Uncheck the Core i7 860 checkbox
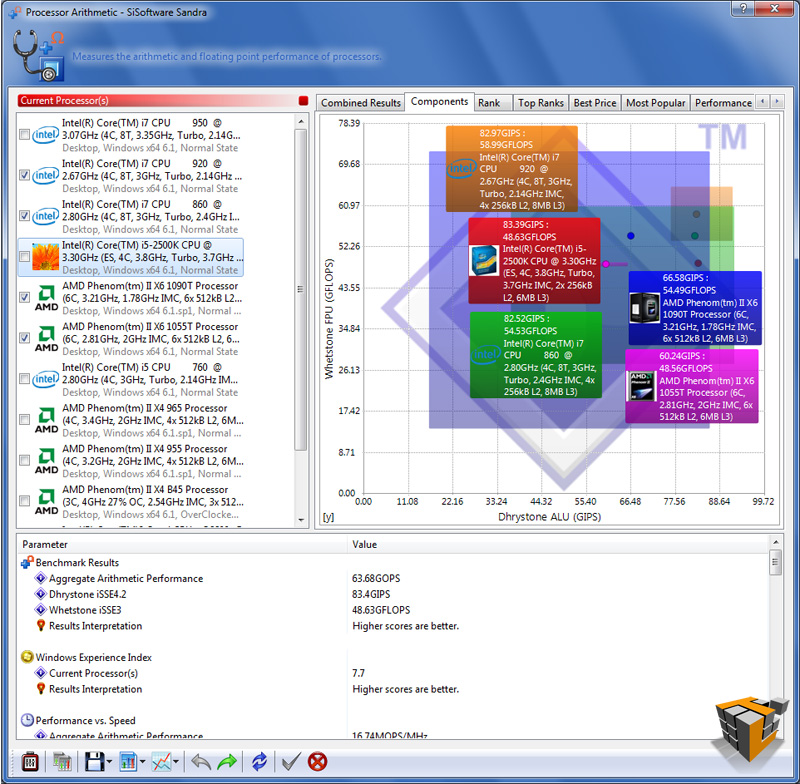 (x=24, y=216)
